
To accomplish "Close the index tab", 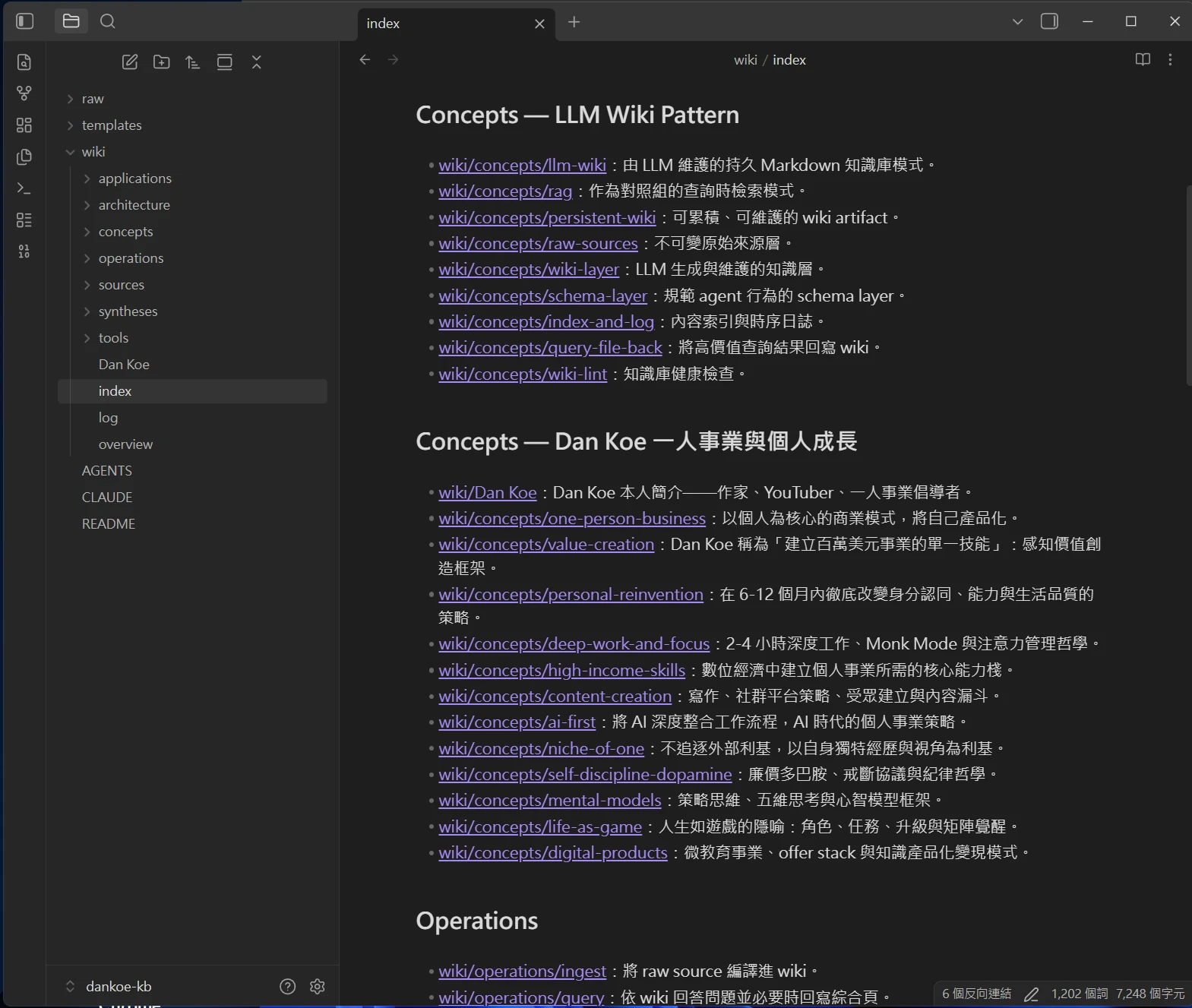I will pos(539,24).
